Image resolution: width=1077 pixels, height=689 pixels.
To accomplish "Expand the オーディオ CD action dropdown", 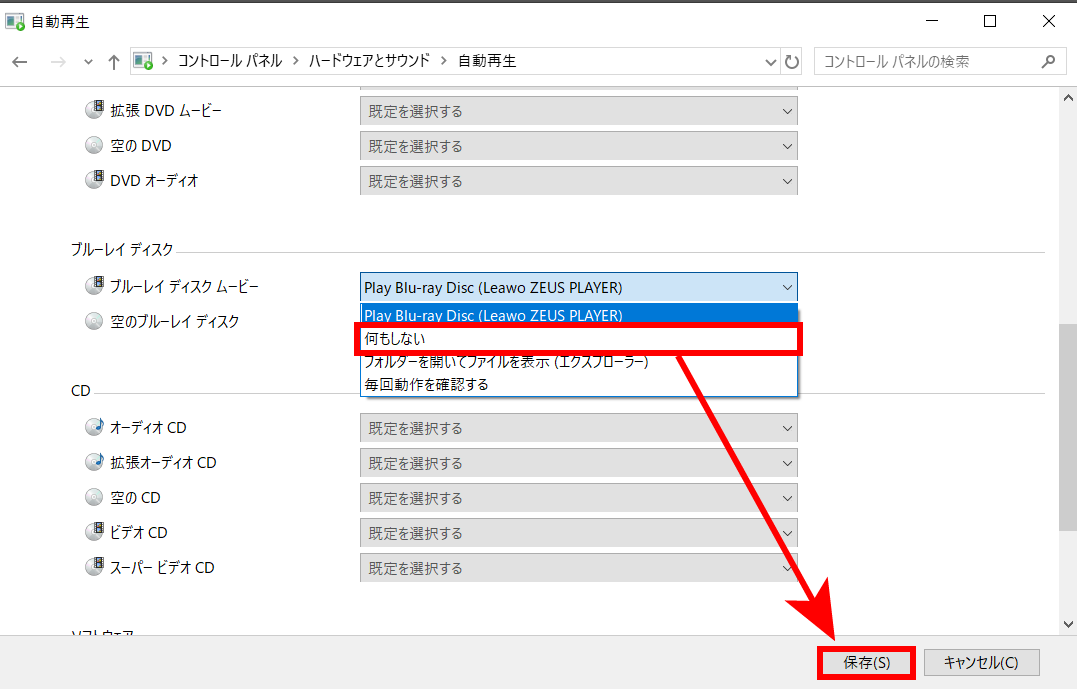I will tap(578, 428).
